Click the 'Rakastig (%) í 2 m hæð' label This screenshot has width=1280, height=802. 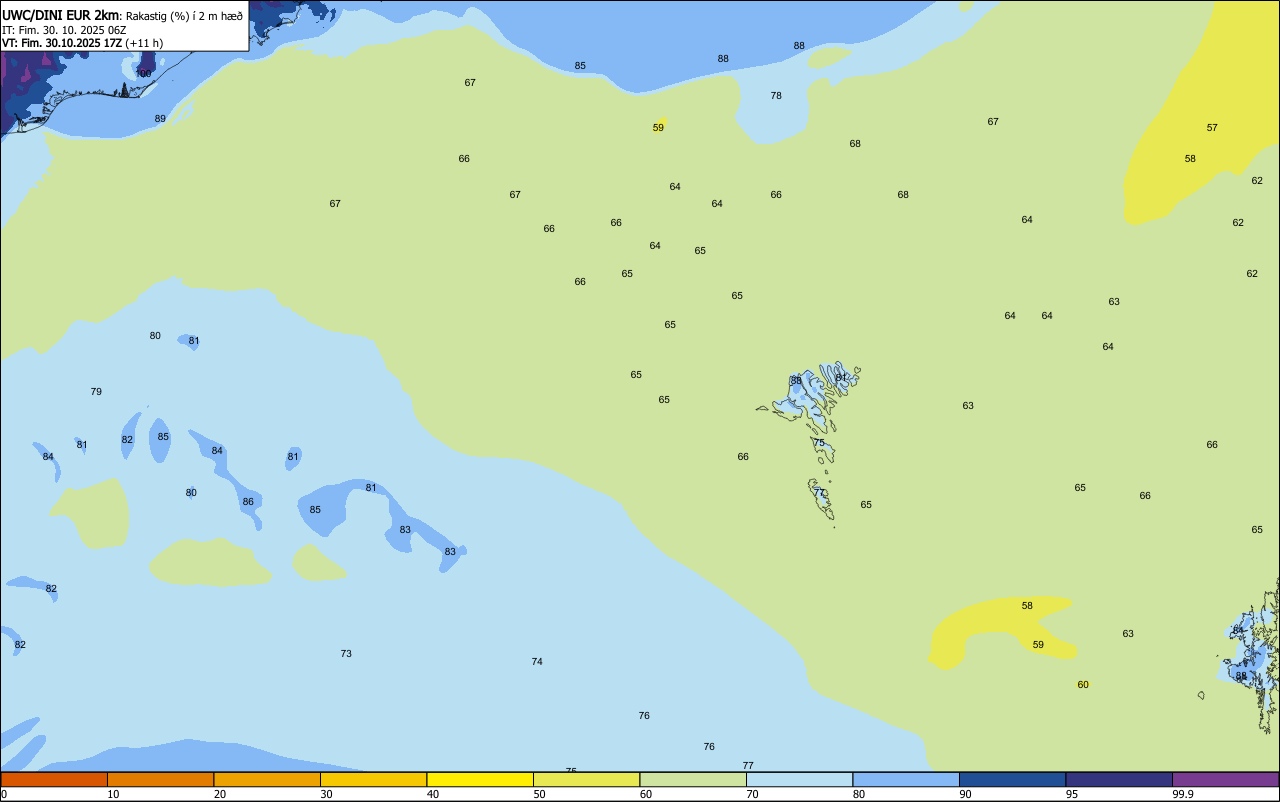(x=184, y=16)
